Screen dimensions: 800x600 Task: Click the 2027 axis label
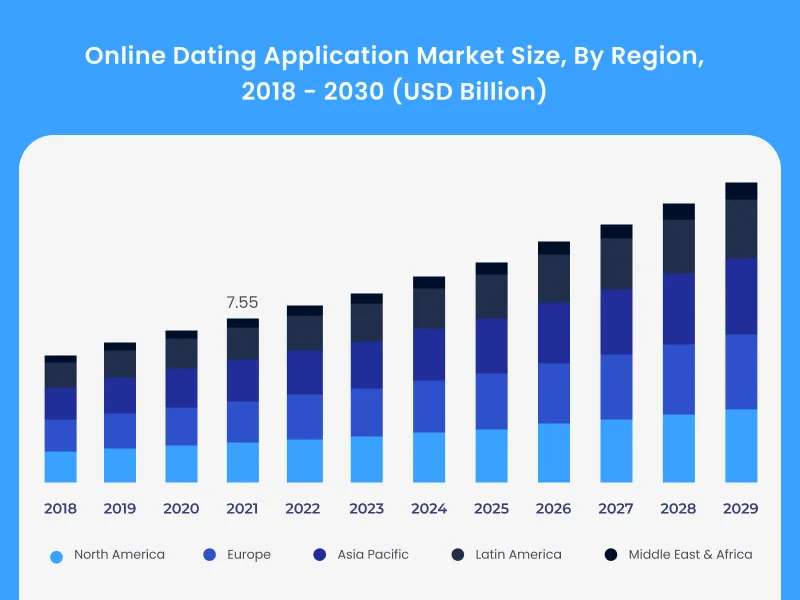coord(616,509)
